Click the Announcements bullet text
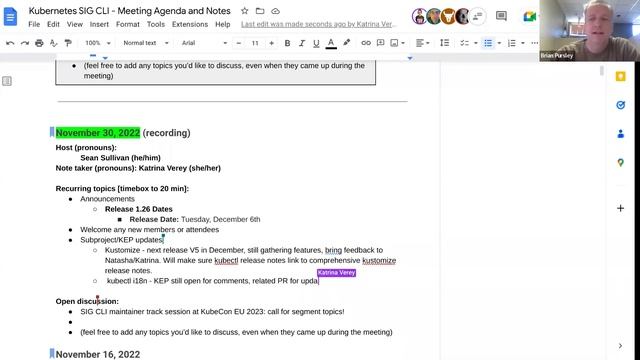 point(107,199)
